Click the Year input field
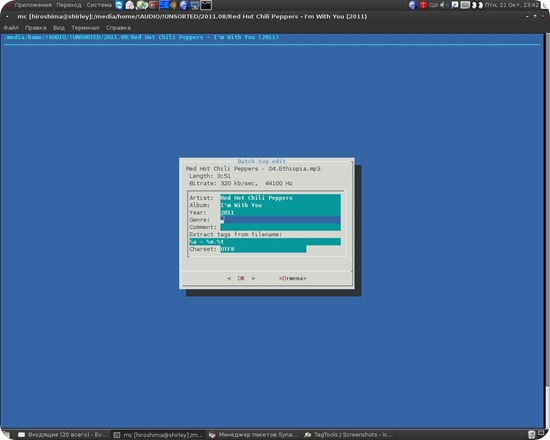550x440 pixels. coord(280,213)
